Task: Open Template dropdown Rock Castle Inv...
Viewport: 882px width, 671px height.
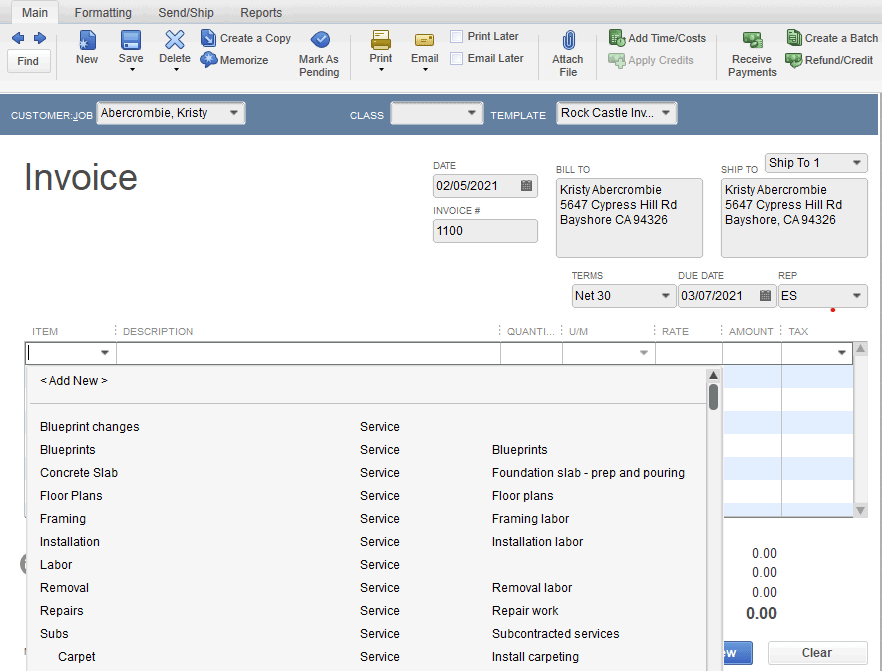Action: click(x=666, y=113)
